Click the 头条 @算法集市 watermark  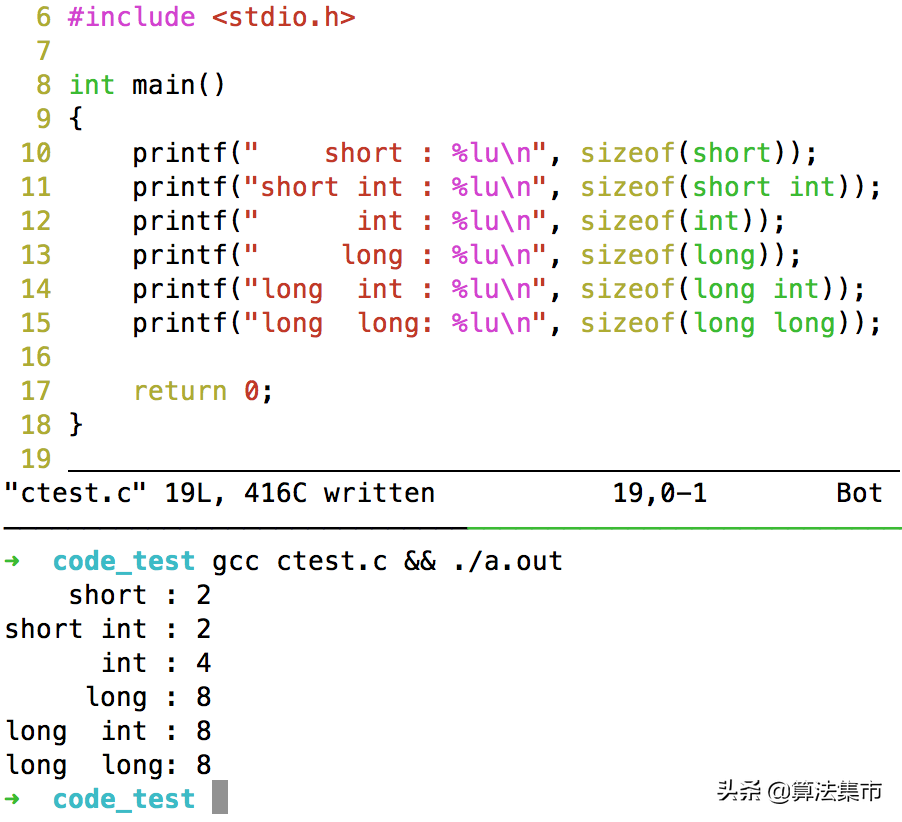[x=799, y=791]
